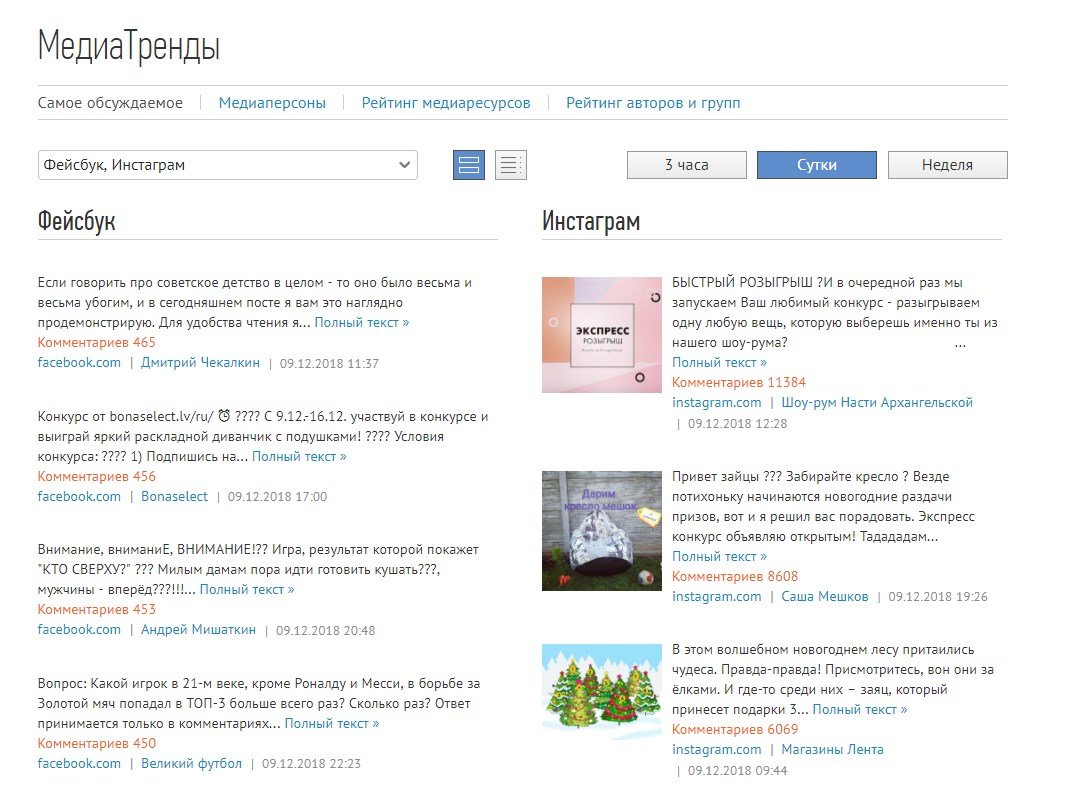Click Комментариев 6069 count
1065x802 pixels.
click(x=735, y=730)
